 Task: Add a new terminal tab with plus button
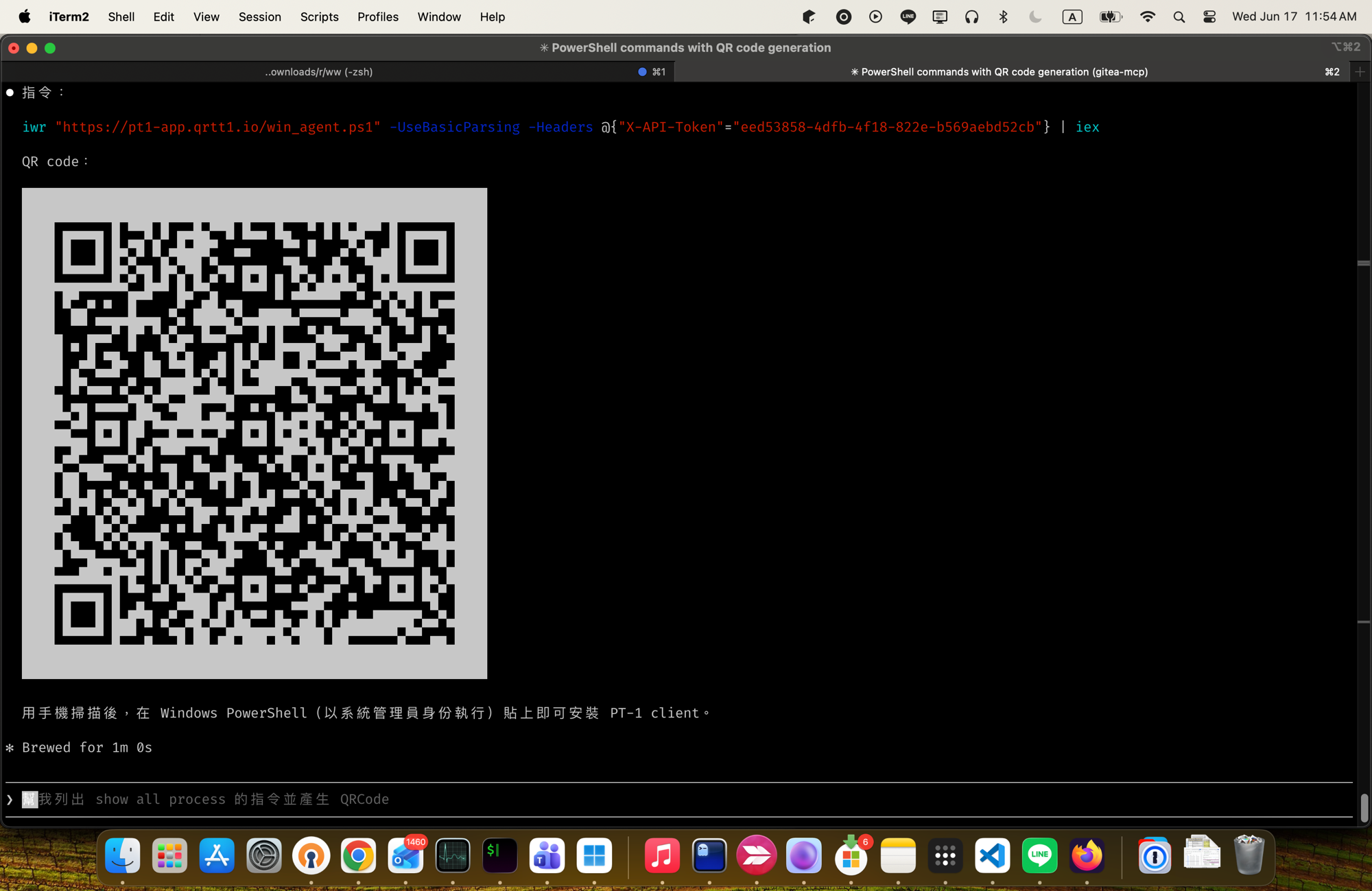pos(1360,71)
